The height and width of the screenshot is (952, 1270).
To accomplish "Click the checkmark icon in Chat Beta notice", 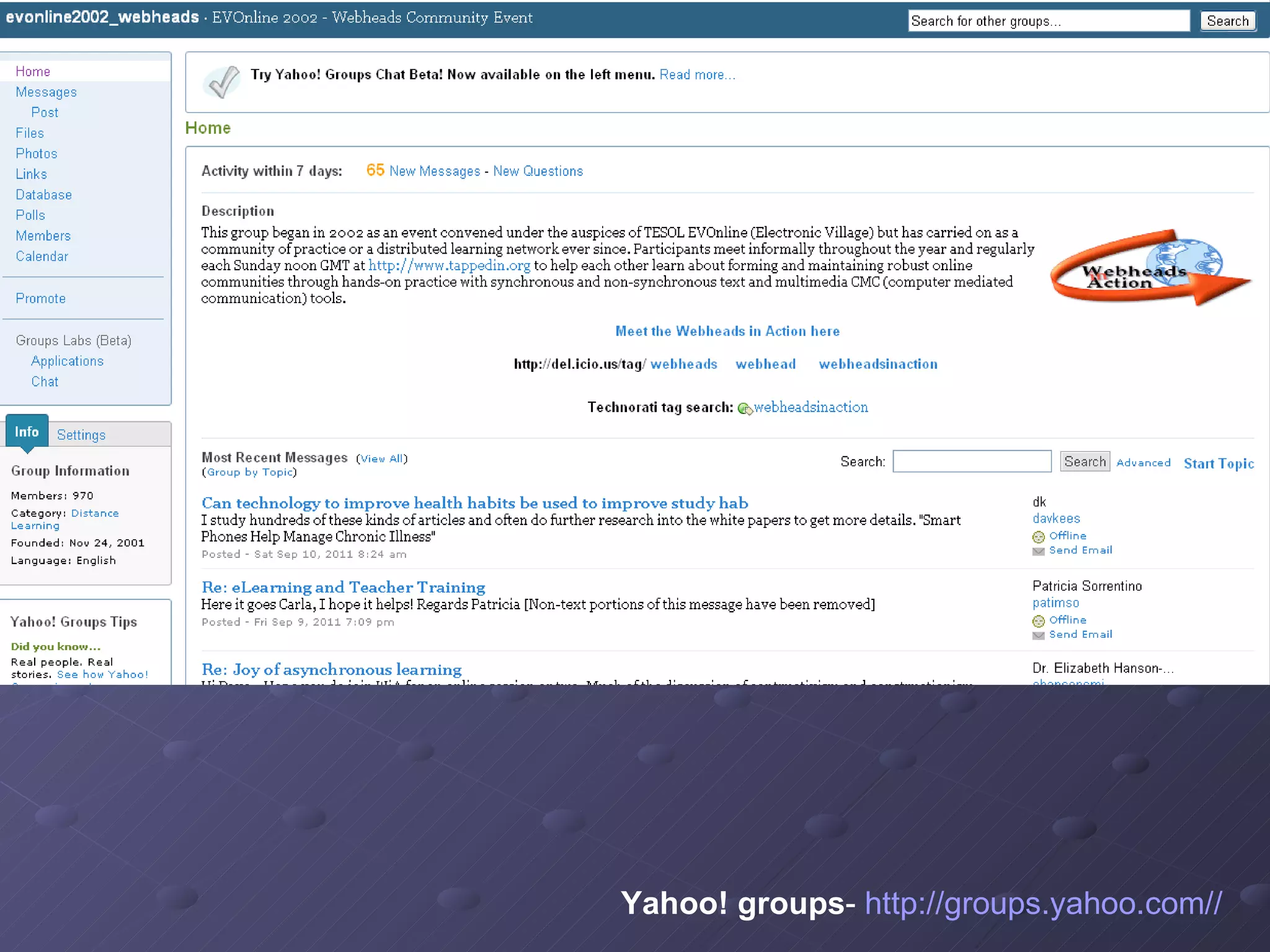I will coord(221,82).
